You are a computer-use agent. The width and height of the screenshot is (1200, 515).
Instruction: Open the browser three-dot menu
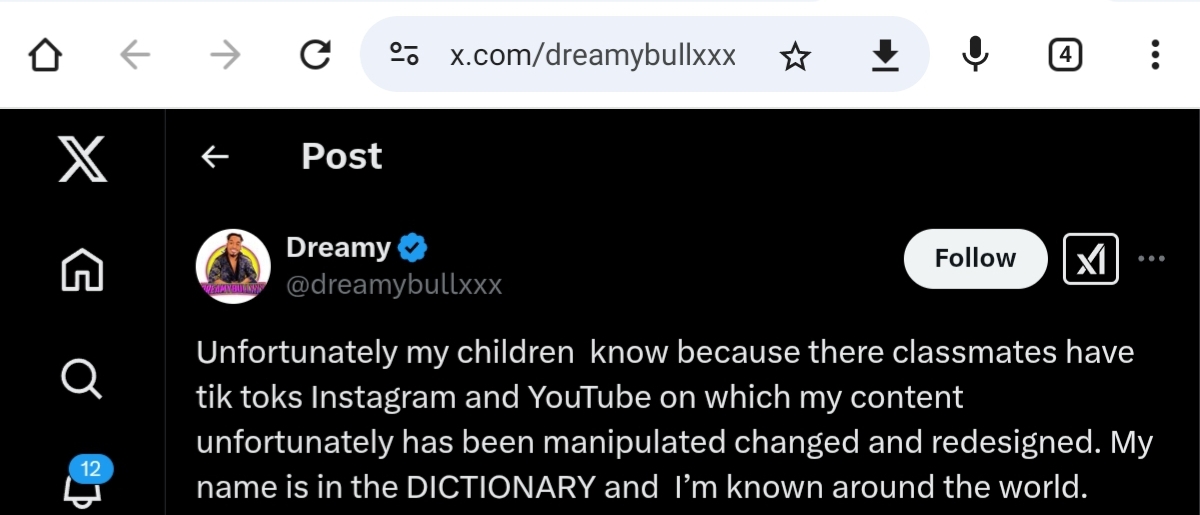click(x=1155, y=55)
